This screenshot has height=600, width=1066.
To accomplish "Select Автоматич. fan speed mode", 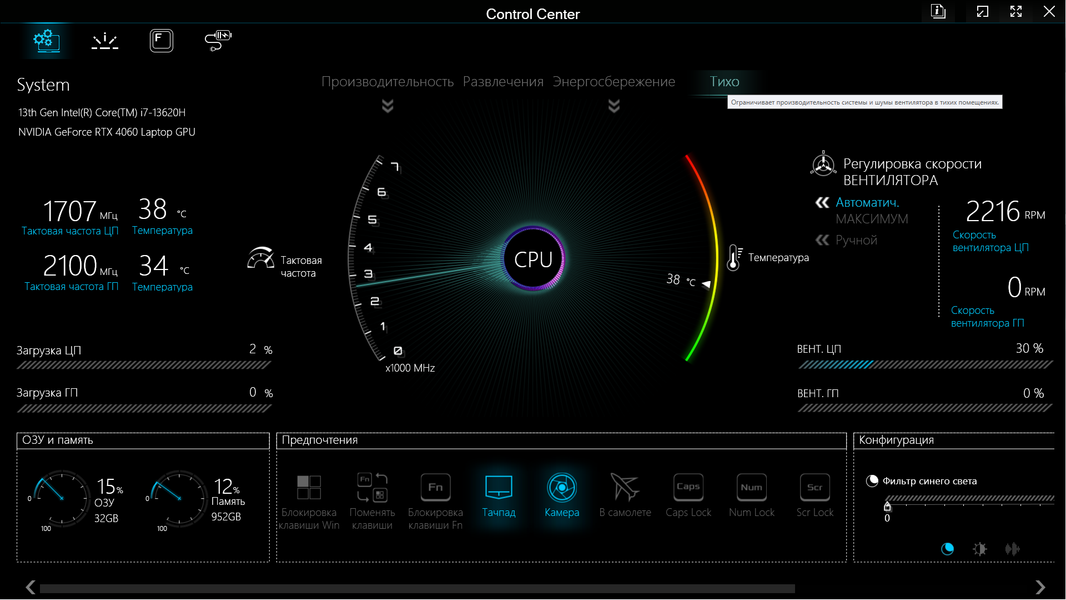I will [x=867, y=202].
